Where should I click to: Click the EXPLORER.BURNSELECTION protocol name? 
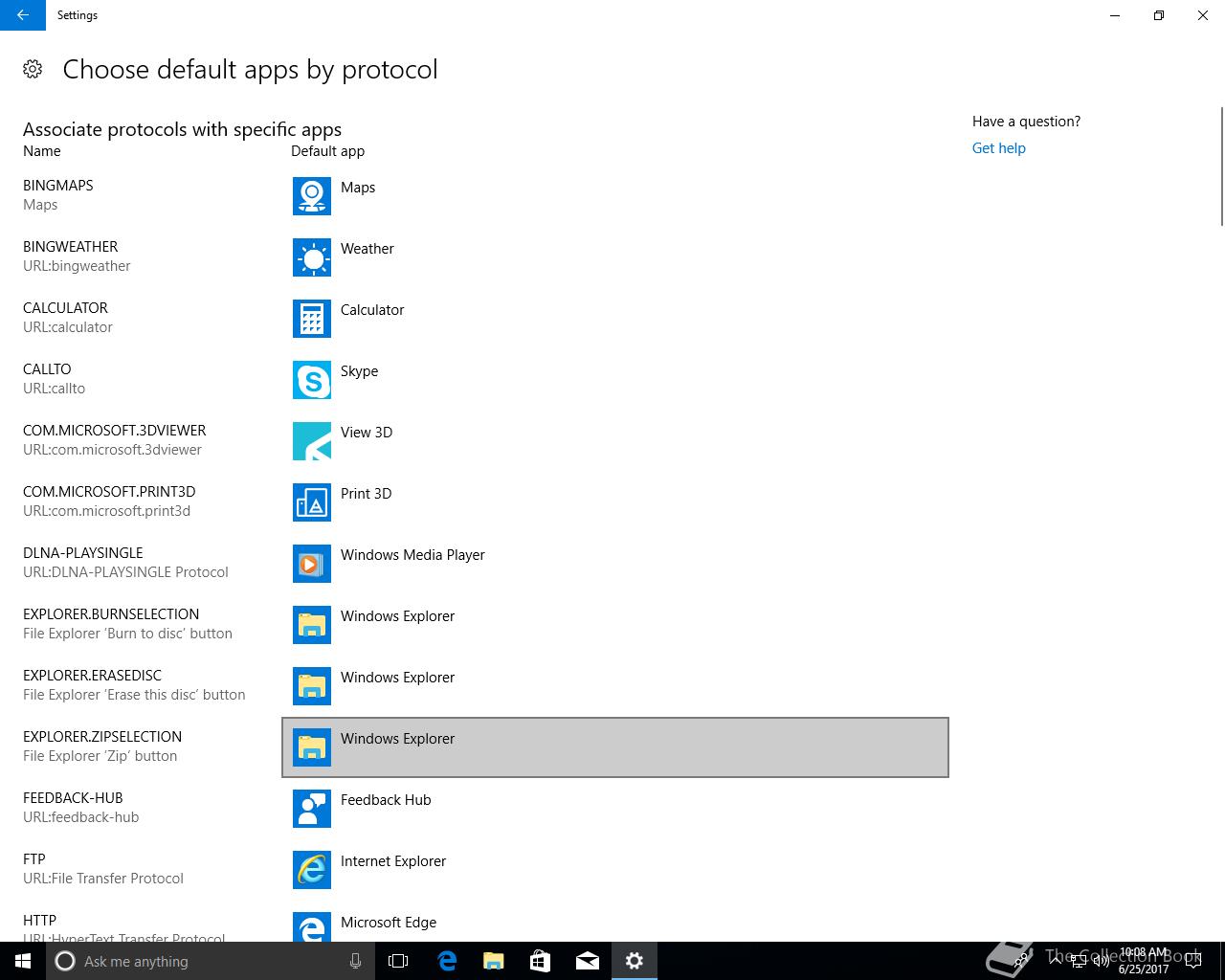[111, 614]
